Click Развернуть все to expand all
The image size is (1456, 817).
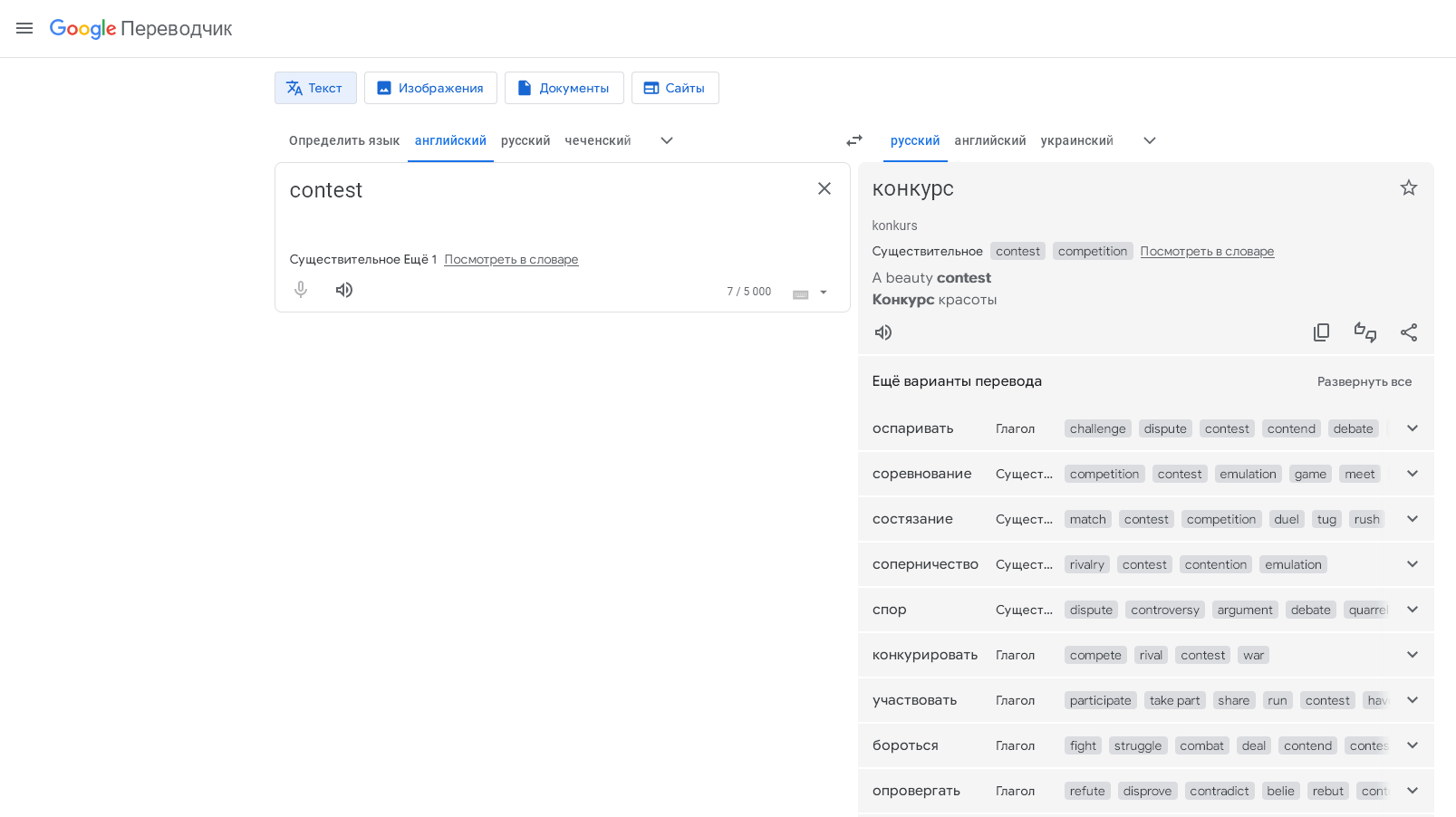[1364, 381]
